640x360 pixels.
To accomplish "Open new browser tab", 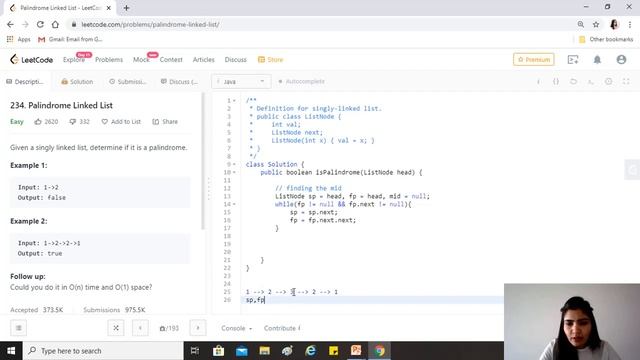I will 127,8.
